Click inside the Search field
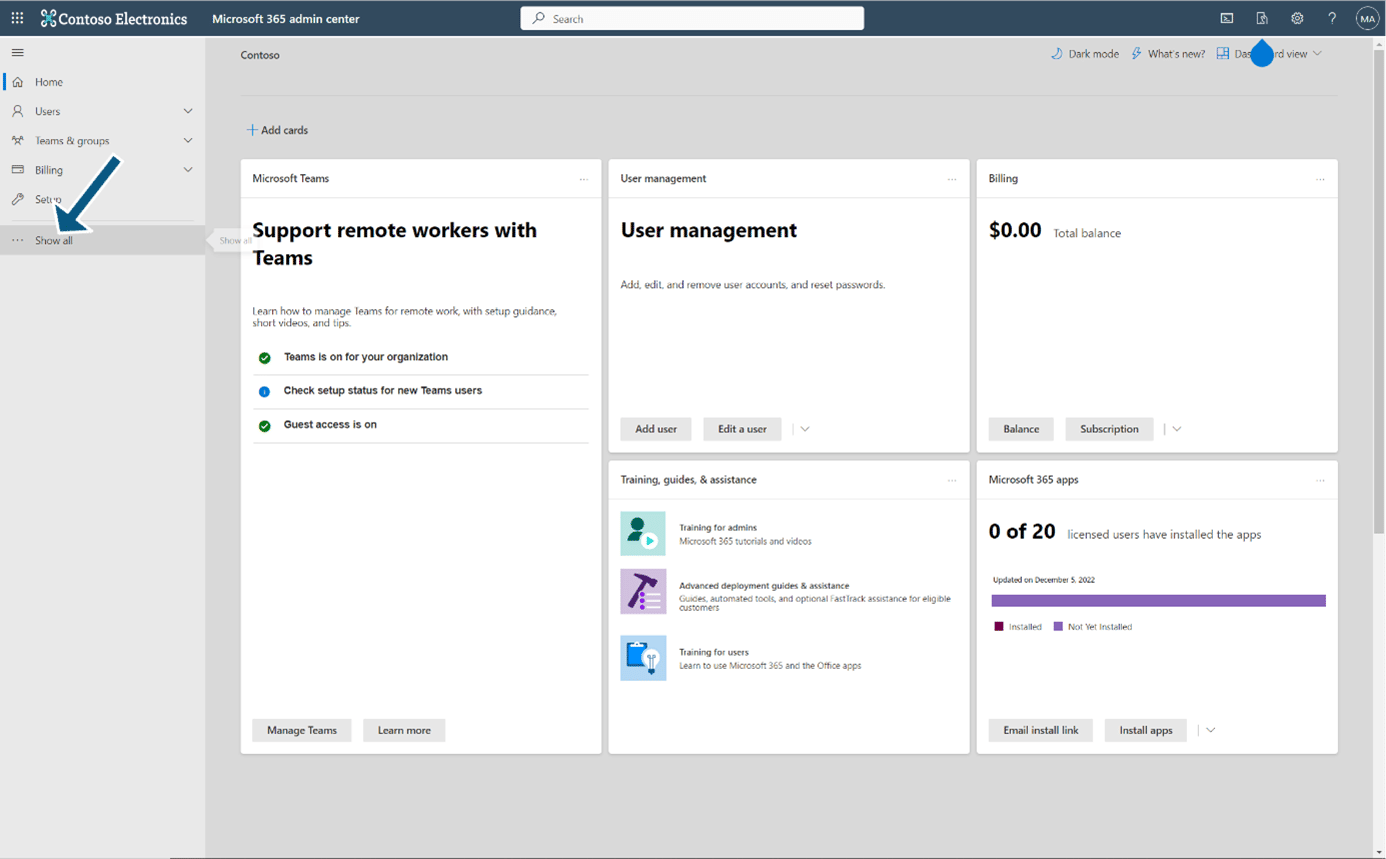Screen dimensions: 1386x859 (691, 17)
